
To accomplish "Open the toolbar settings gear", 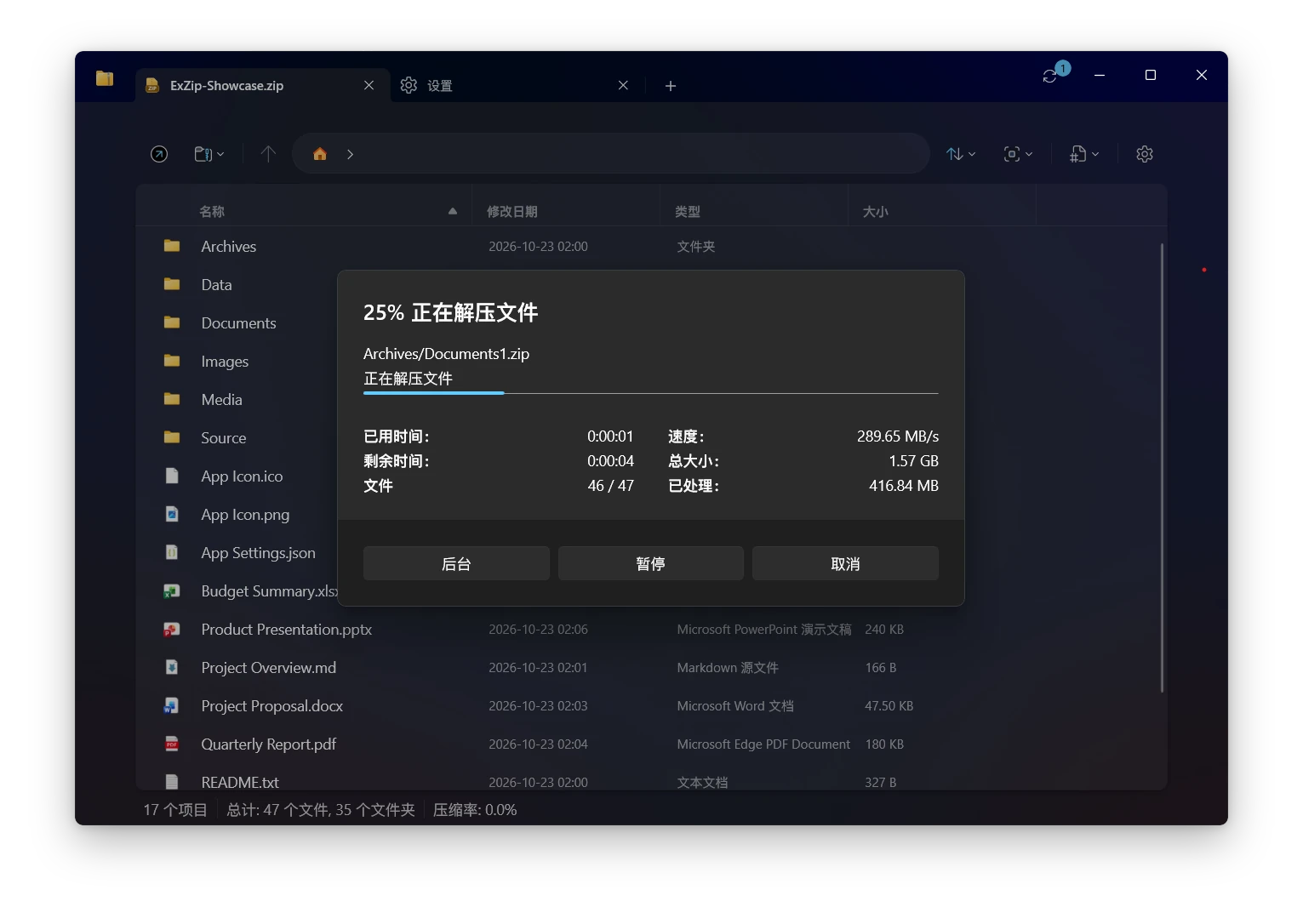I will 1145,154.
